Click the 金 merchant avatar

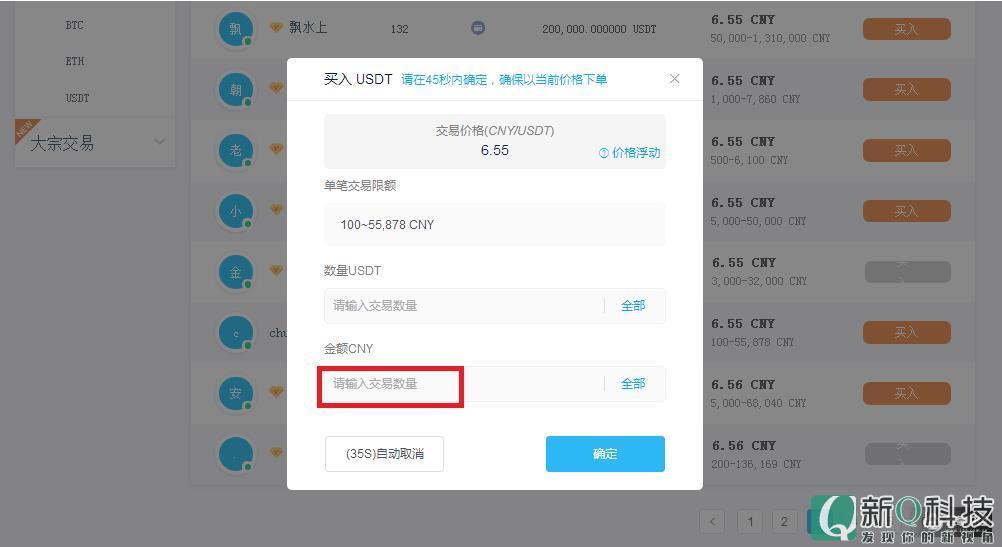(236, 272)
